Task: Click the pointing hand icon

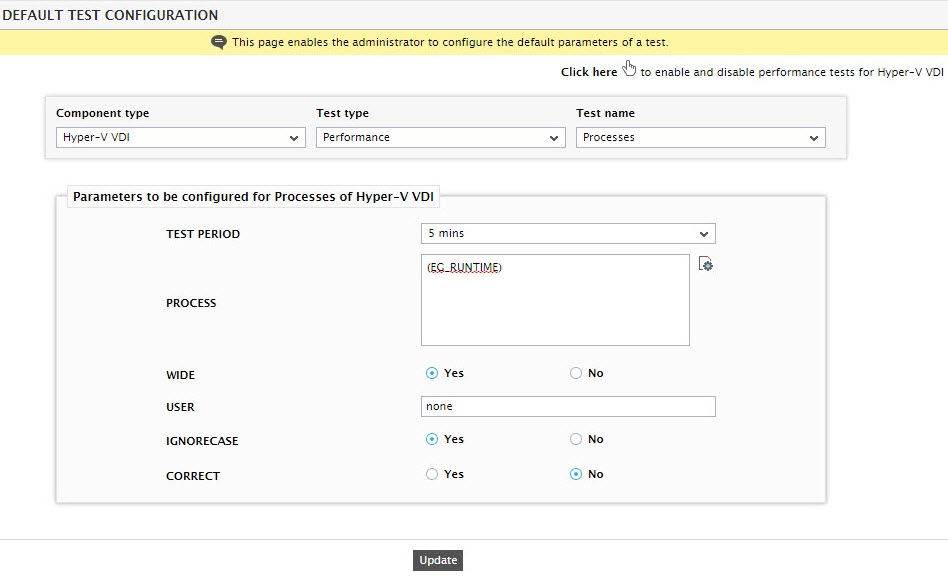Action: point(629,68)
